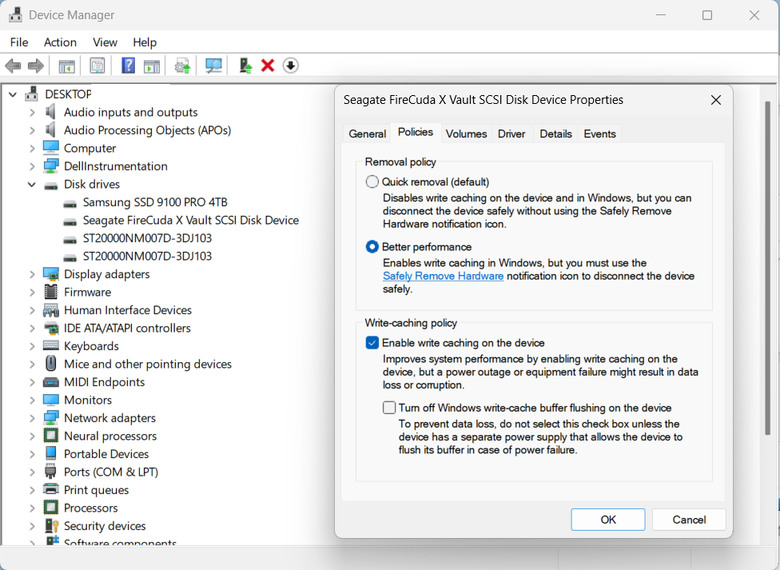The height and width of the screenshot is (570, 780).
Task: Click the Security devices key icon
Action: pos(52,526)
